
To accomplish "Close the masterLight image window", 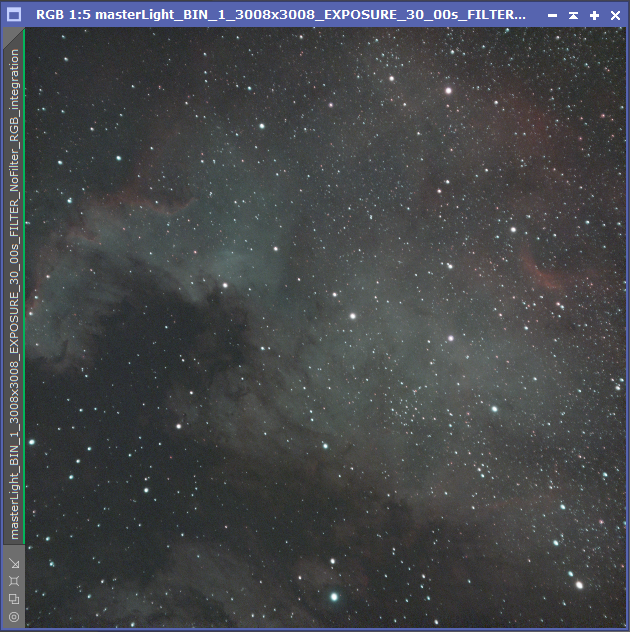I will [615, 15].
